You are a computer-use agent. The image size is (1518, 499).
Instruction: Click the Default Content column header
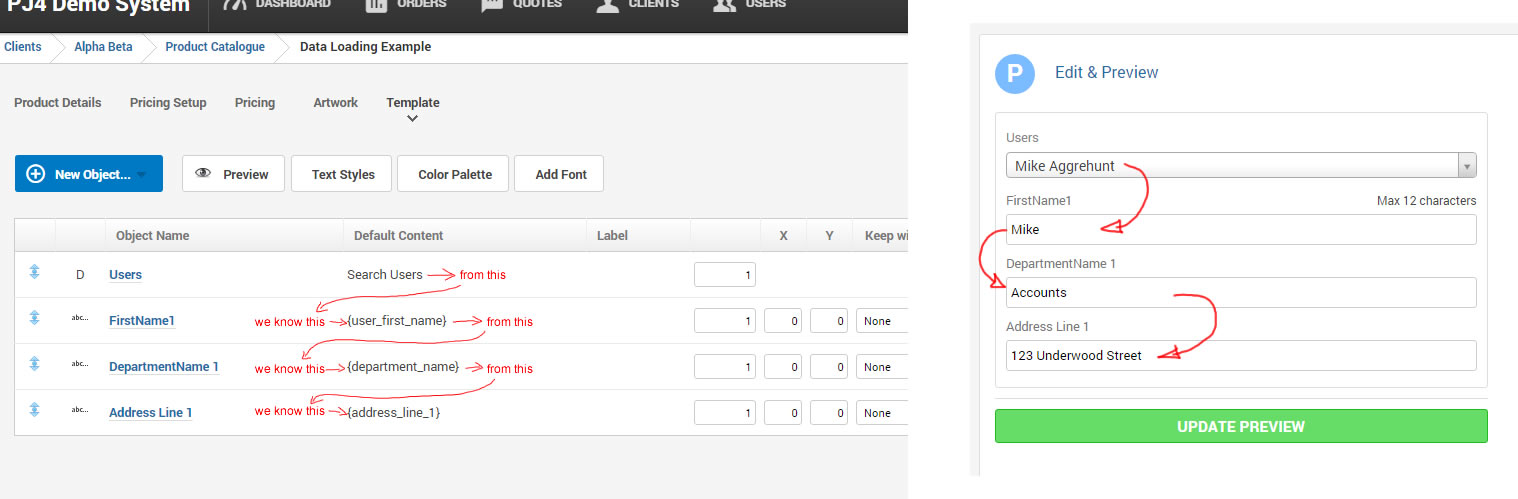pos(399,236)
